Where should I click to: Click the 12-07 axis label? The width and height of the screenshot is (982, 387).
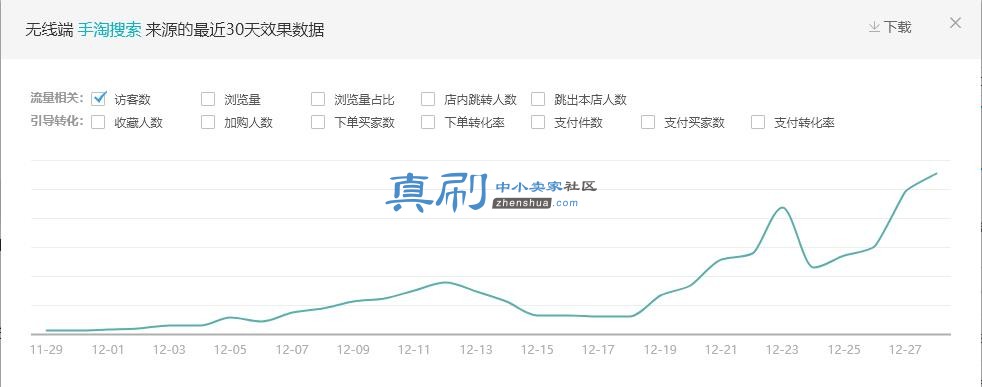click(292, 349)
